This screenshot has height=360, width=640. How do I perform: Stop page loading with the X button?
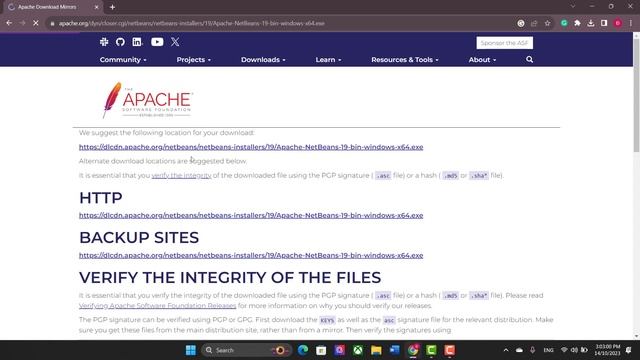click(x=36, y=23)
